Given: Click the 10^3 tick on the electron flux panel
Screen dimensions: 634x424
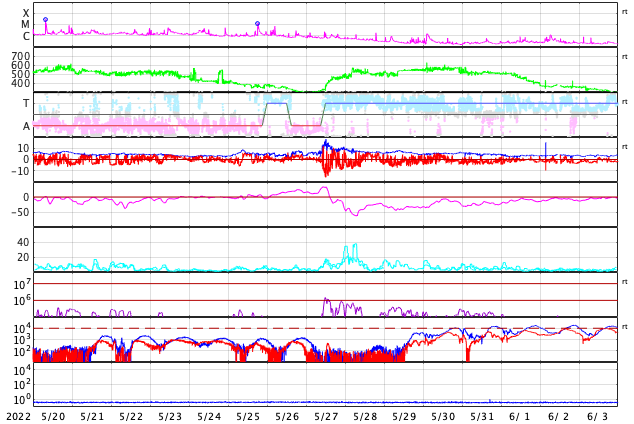Looking at the screenshot, I should [x=21, y=340].
